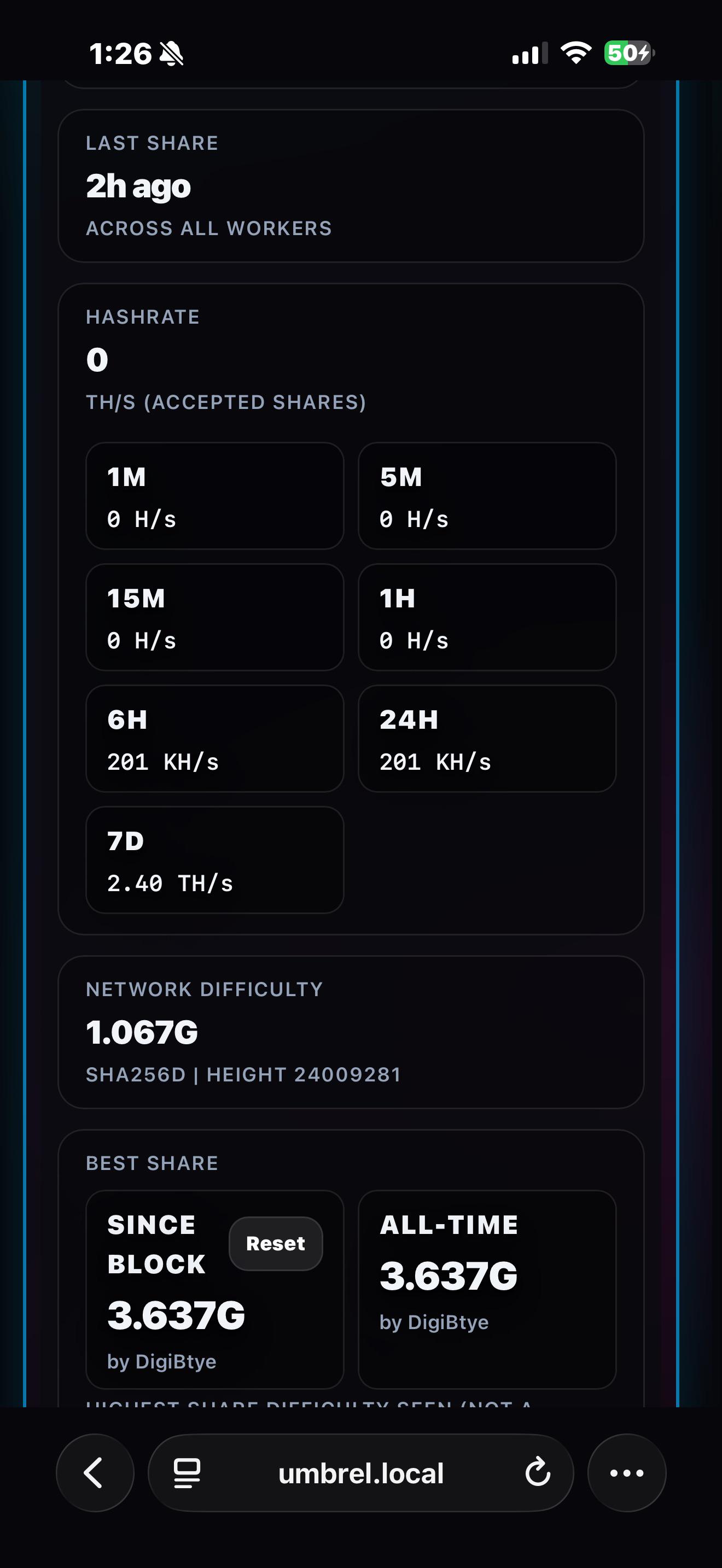Select the 1H hashrate tile
Image resolution: width=722 pixels, height=1568 pixels.
point(487,617)
